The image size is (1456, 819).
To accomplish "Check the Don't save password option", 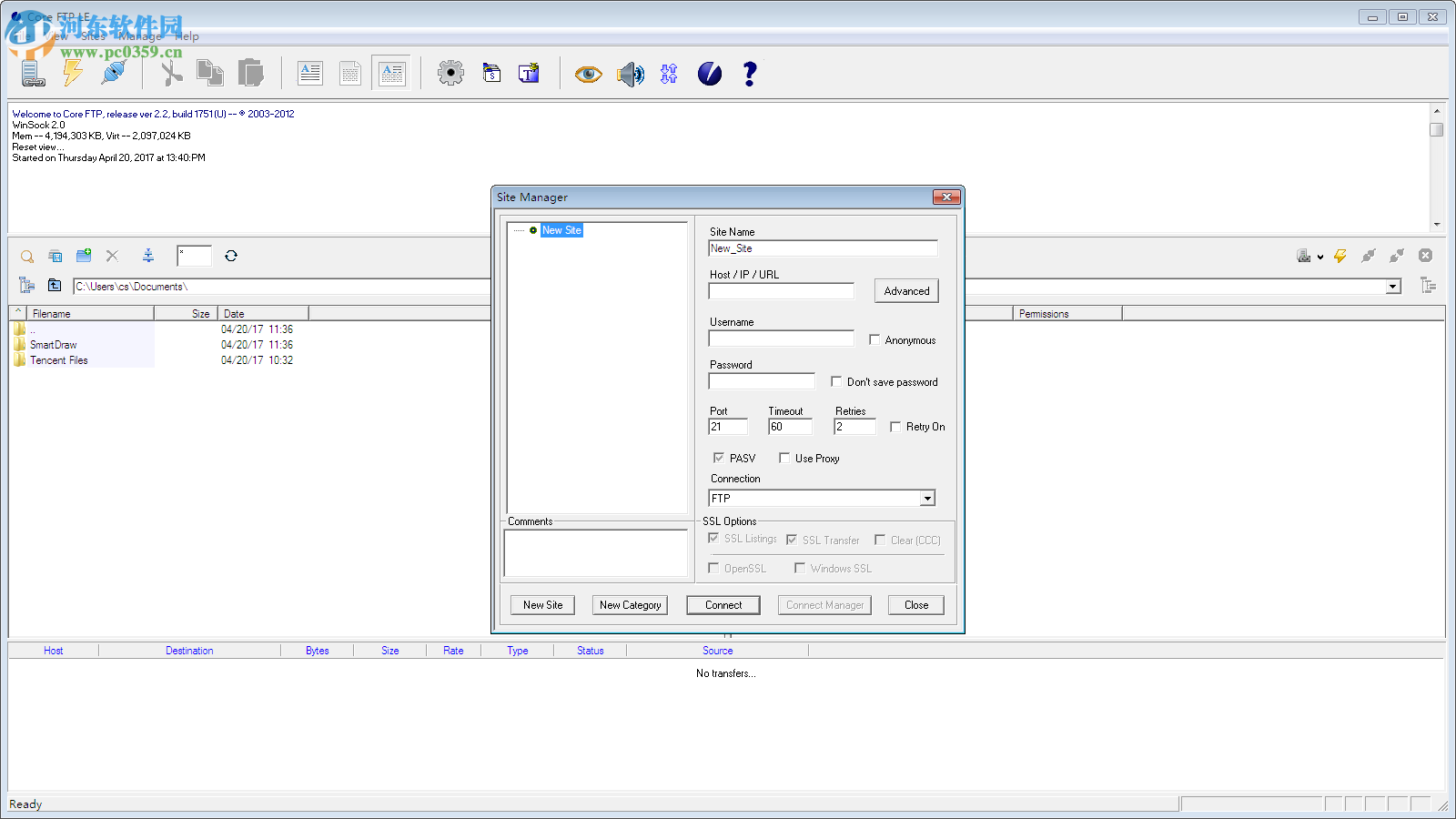I will (x=837, y=381).
